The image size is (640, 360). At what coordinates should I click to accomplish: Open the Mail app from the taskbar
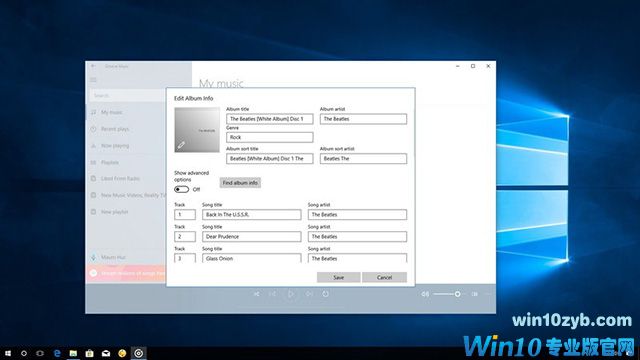pos(106,353)
